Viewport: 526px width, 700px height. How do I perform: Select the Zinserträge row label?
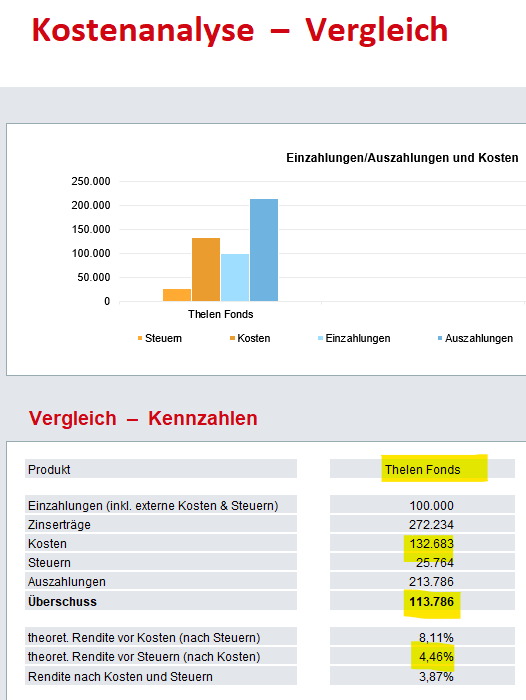tap(59, 525)
